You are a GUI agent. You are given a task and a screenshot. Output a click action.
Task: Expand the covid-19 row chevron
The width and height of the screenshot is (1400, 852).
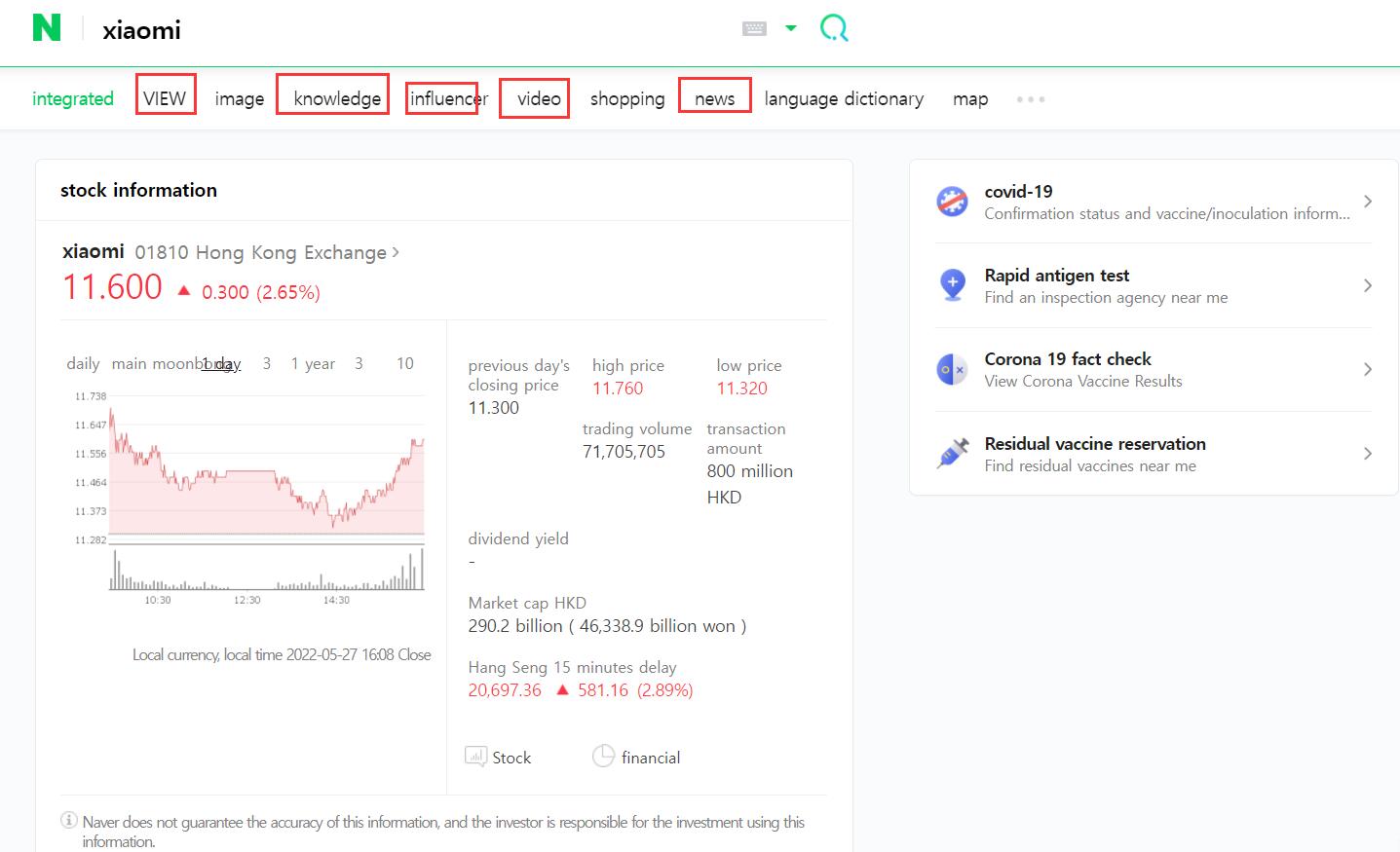pyautogui.click(x=1368, y=202)
